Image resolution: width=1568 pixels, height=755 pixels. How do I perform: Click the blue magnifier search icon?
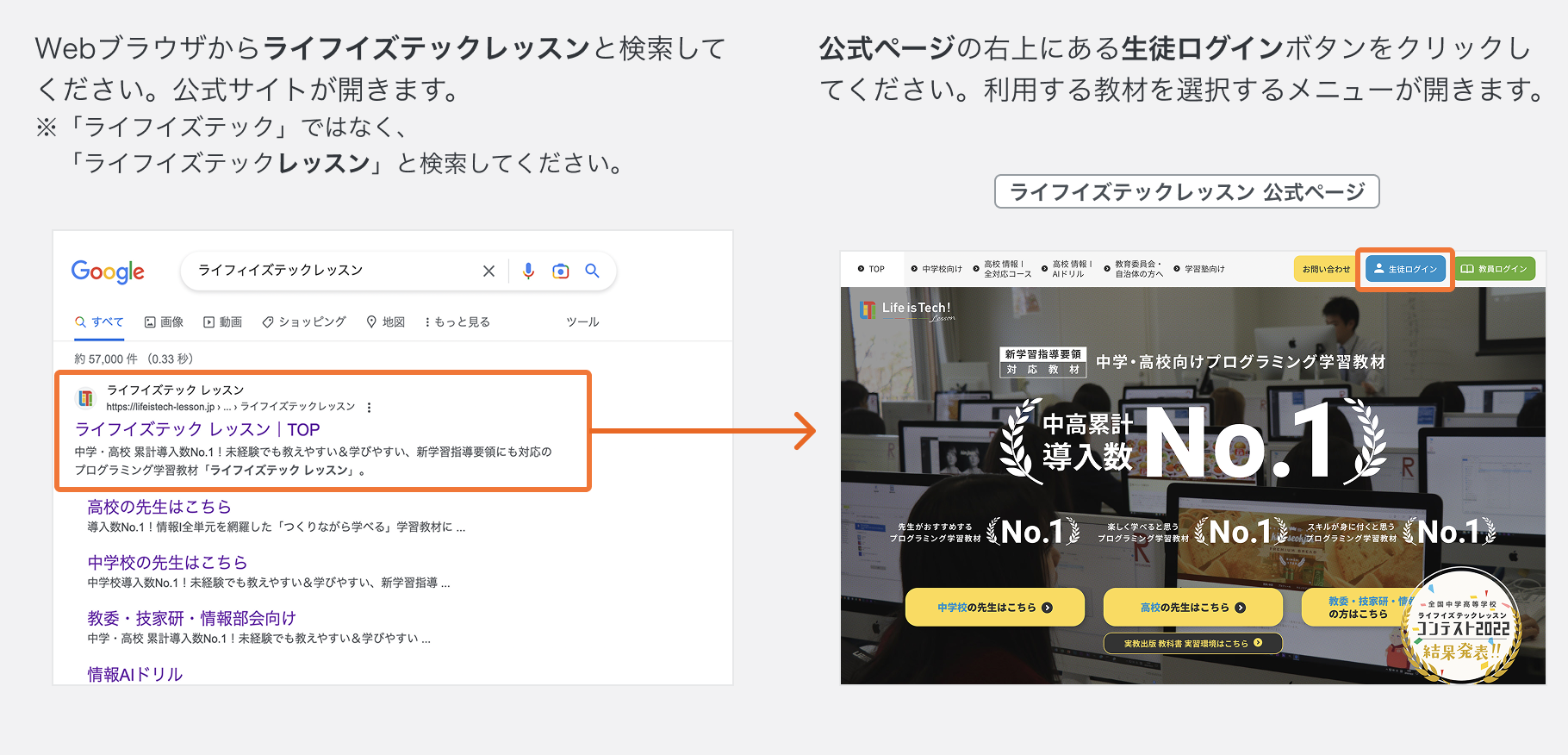592,271
